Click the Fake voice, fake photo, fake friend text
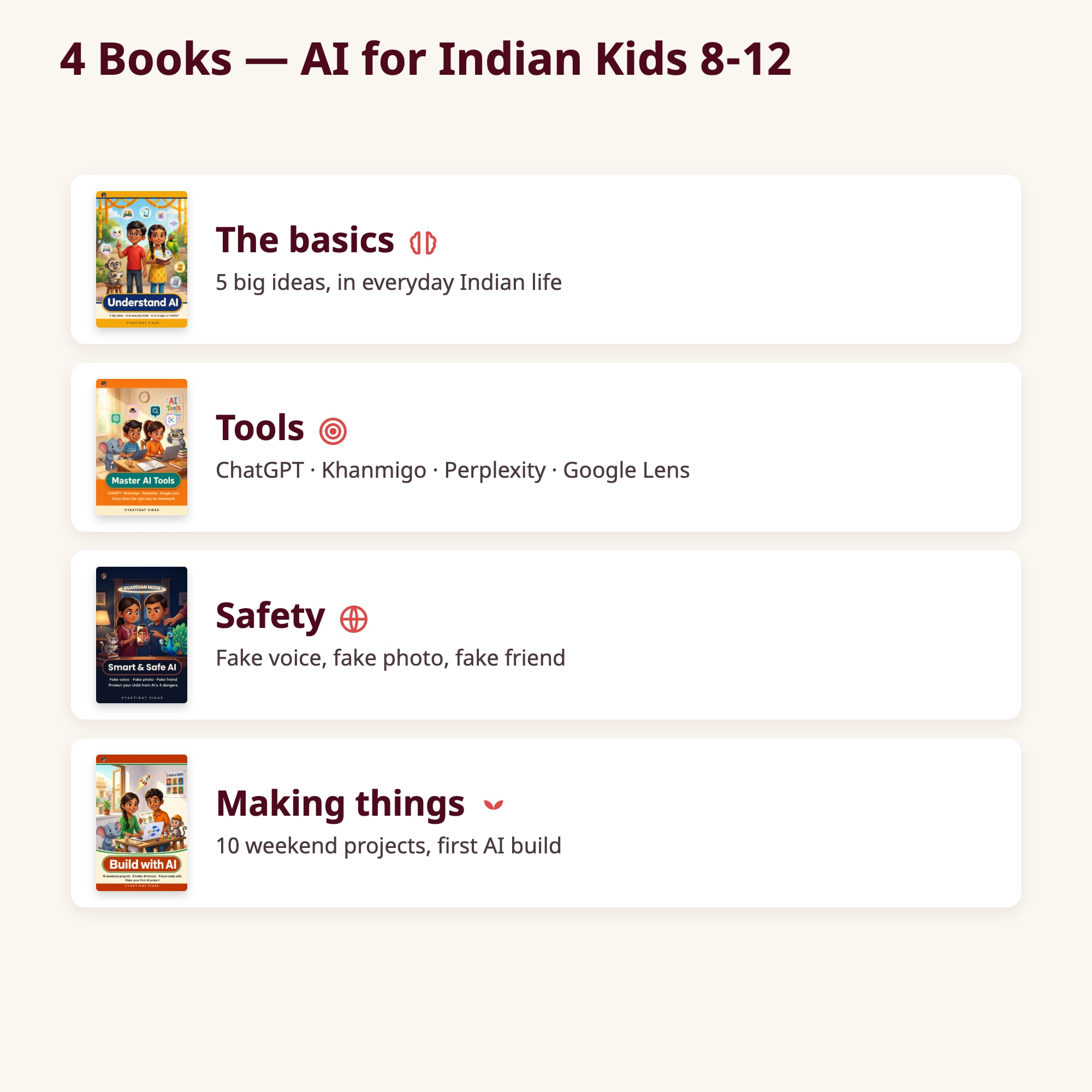This screenshot has height=1092, width=1092. (x=390, y=658)
